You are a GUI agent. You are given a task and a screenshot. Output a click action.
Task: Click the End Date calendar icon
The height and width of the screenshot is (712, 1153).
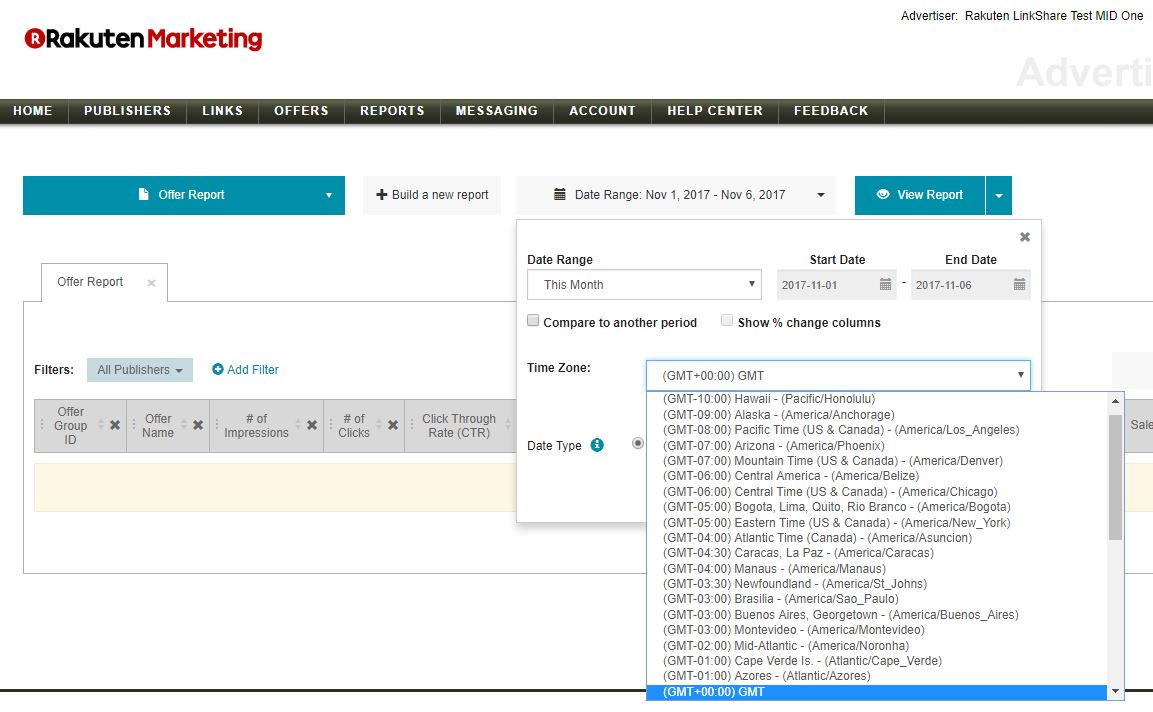point(1019,285)
